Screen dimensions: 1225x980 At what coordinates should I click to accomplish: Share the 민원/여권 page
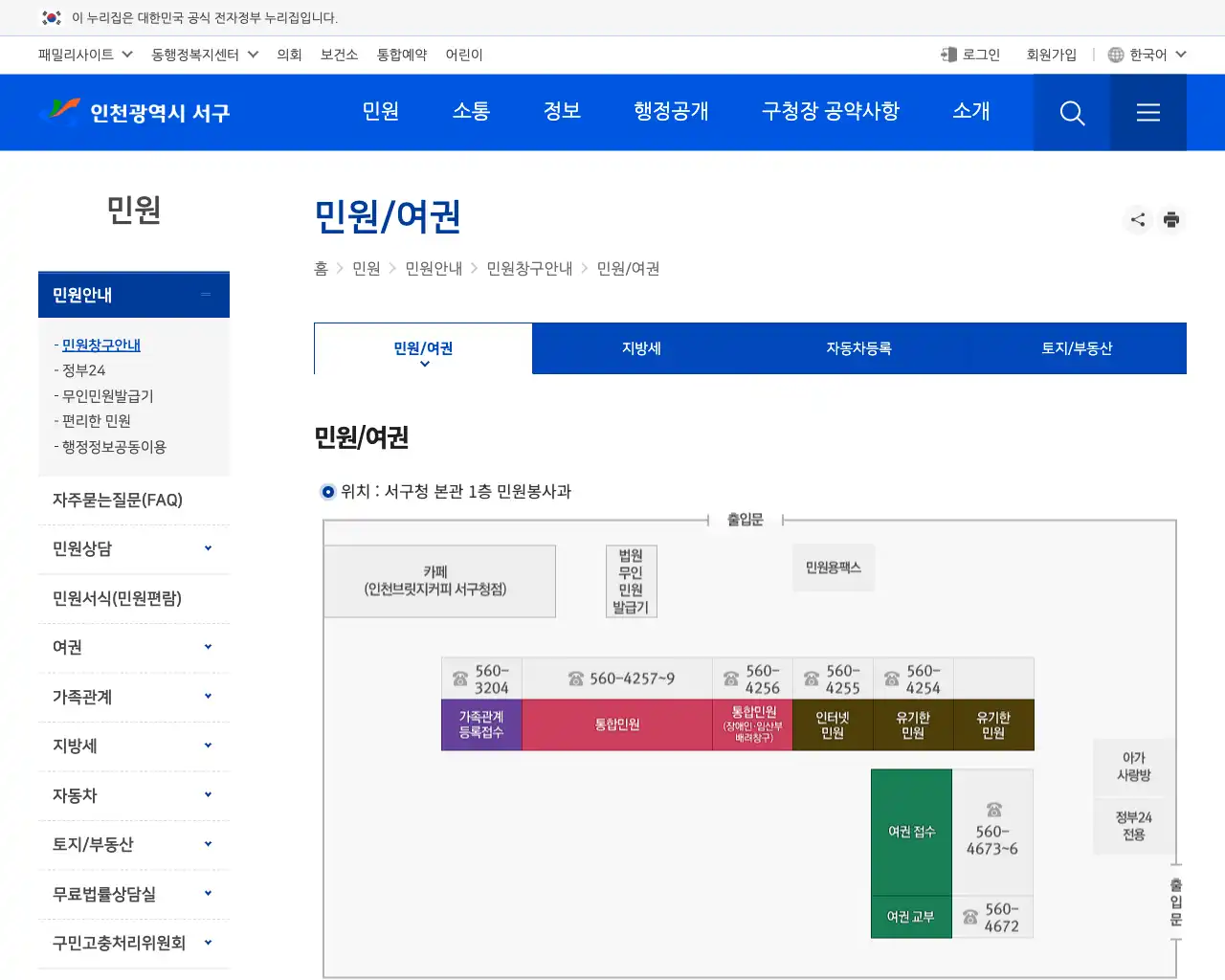coord(1137,219)
